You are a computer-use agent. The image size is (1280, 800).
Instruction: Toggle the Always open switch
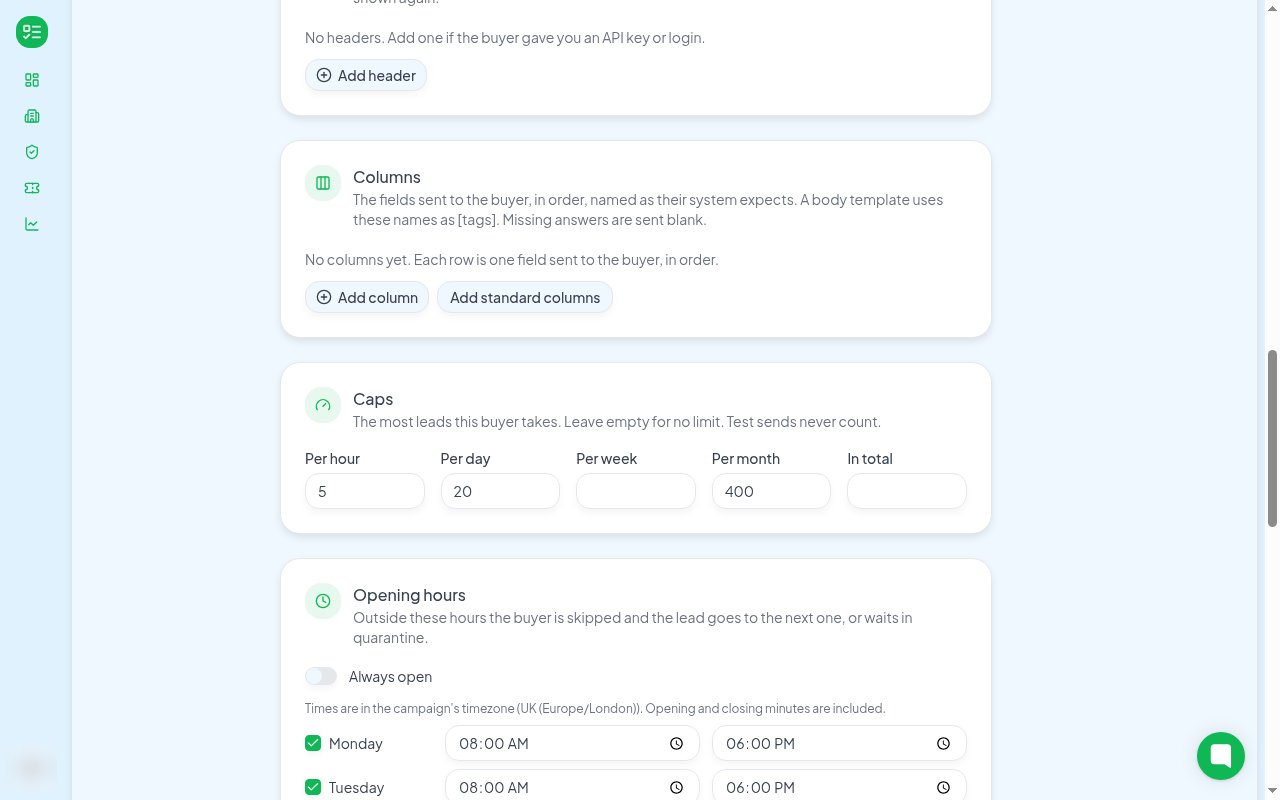tap(321, 676)
